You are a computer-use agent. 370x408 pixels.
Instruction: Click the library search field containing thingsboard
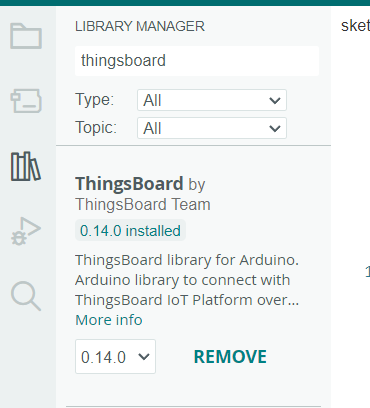(x=197, y=61)
